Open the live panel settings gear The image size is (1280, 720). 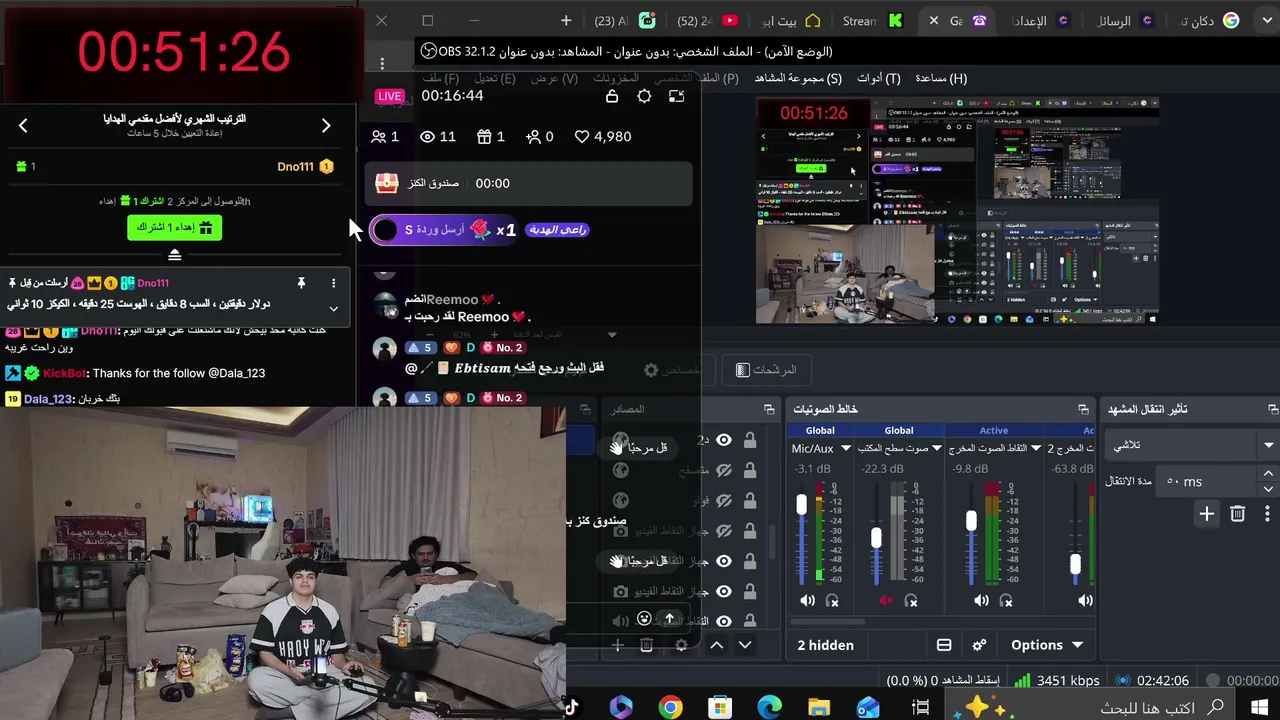[644, 96]
